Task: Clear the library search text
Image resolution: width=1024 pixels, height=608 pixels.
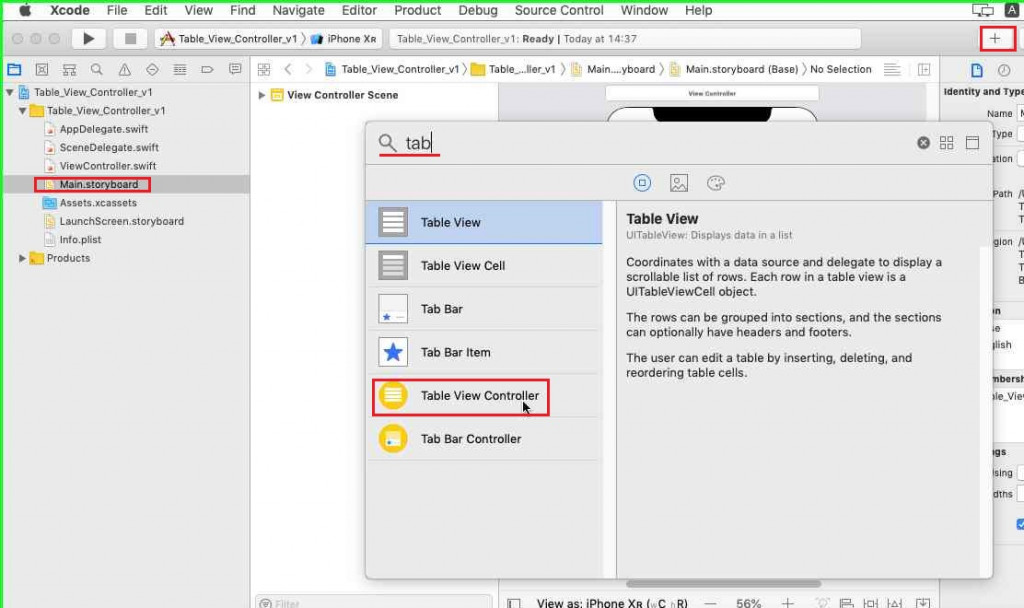Action: click(923, 142)
